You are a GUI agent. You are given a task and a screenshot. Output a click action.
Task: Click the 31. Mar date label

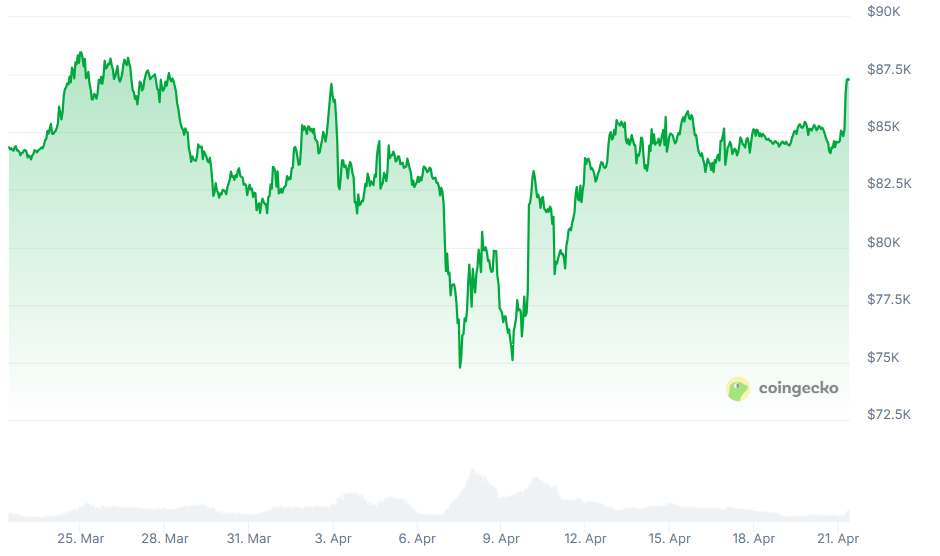(248, 538)
